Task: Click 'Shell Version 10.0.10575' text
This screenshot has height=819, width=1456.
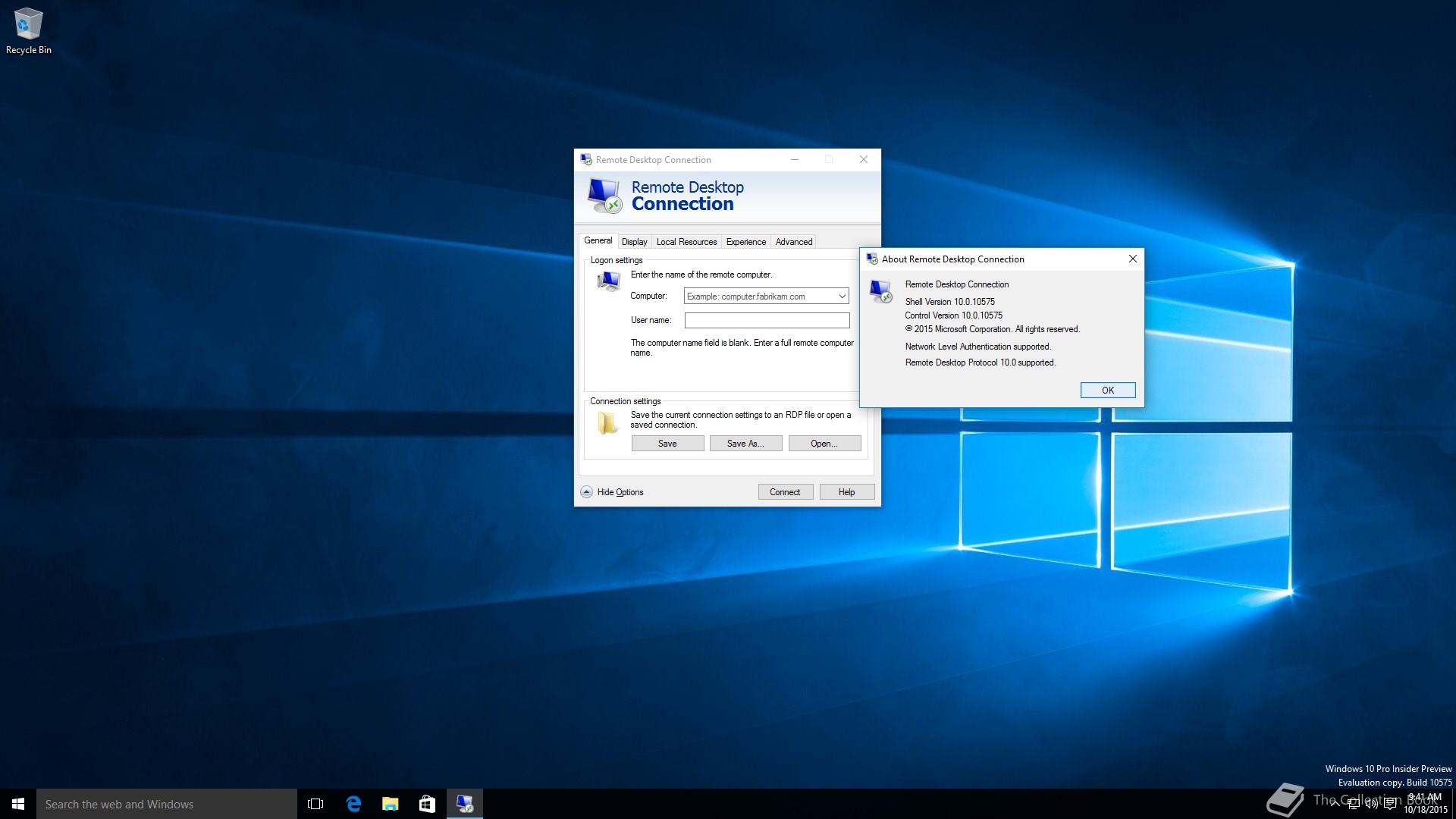Action: coord(949,302)
